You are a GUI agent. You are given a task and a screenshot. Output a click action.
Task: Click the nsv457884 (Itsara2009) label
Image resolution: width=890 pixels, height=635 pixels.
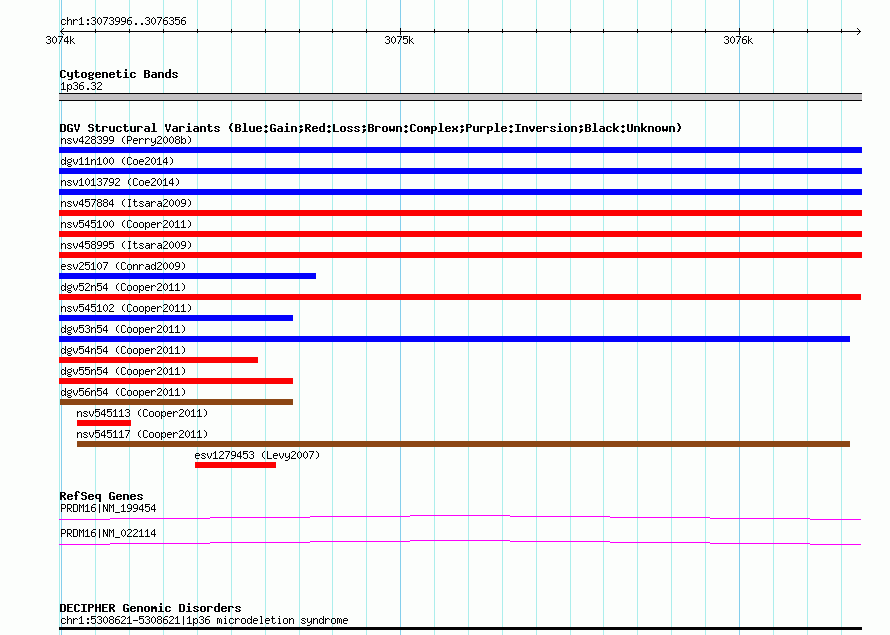click(126, 203)
